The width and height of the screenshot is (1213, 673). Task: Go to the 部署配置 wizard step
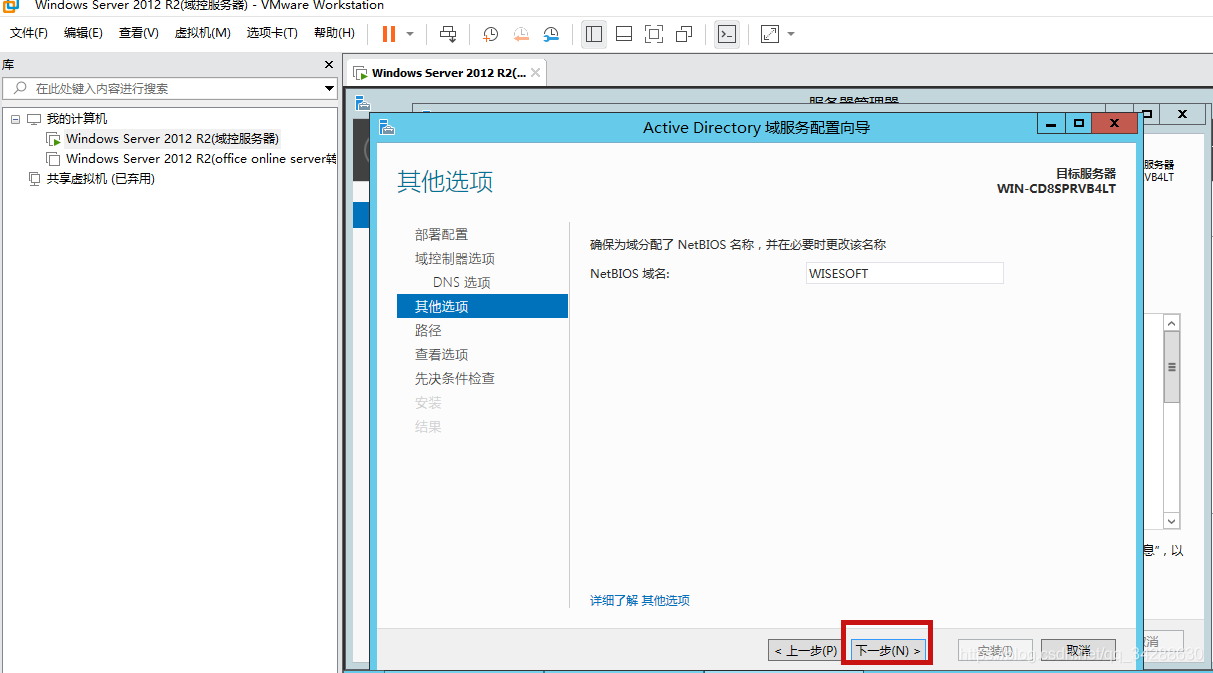point(441,234)
